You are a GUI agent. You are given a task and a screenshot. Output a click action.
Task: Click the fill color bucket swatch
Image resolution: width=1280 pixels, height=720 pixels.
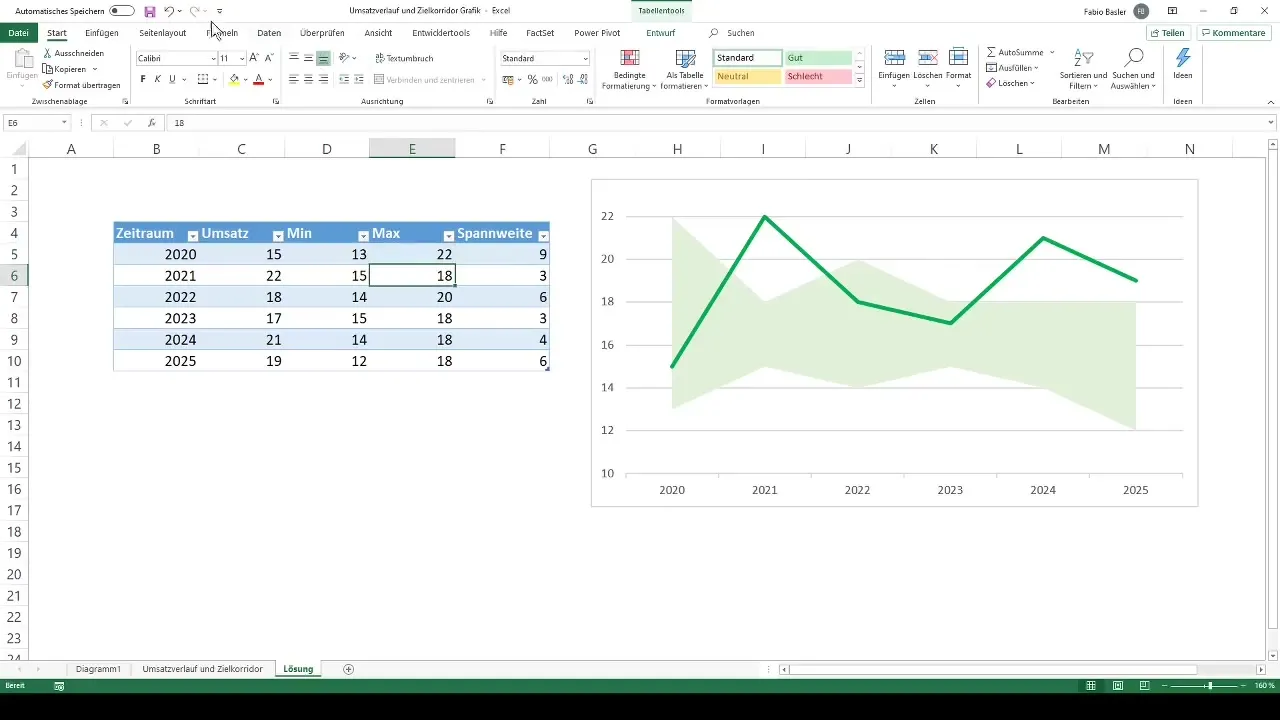(234, 79)
